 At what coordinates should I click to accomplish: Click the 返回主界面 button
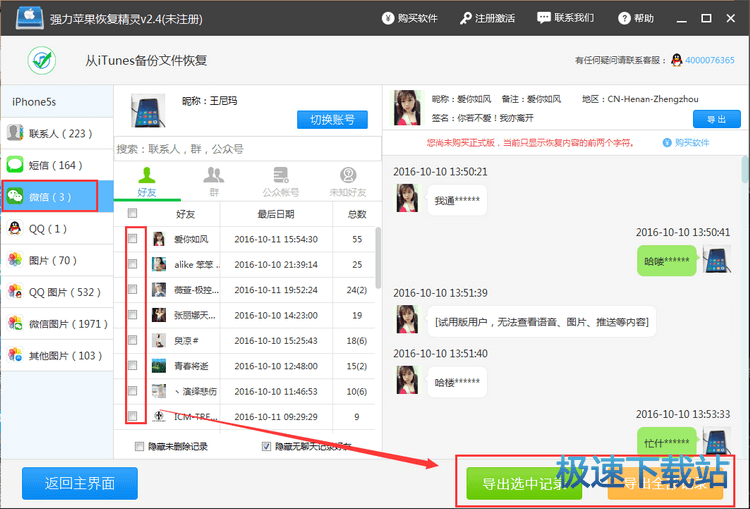point(80,483)
